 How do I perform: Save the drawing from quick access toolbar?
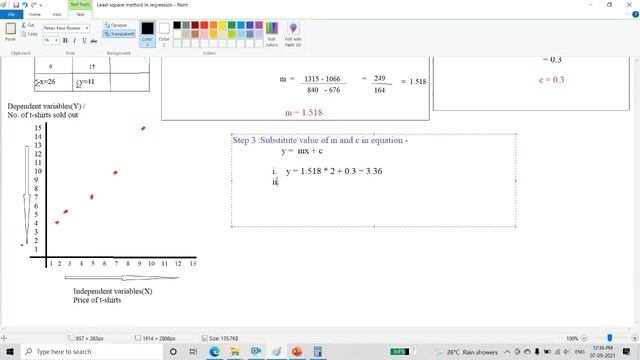pyautogui.click(x=16, y=5)
